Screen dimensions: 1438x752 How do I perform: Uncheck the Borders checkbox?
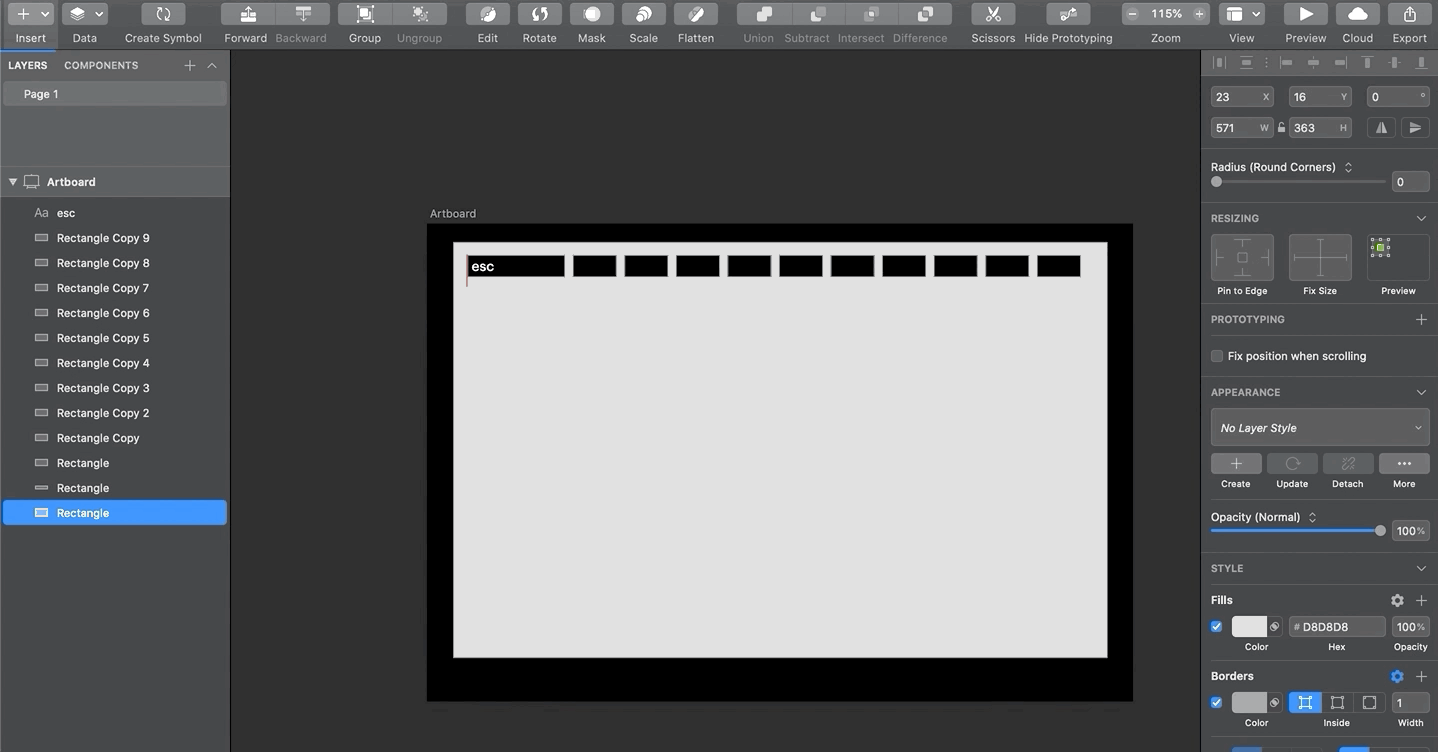tap(1216, 702)
